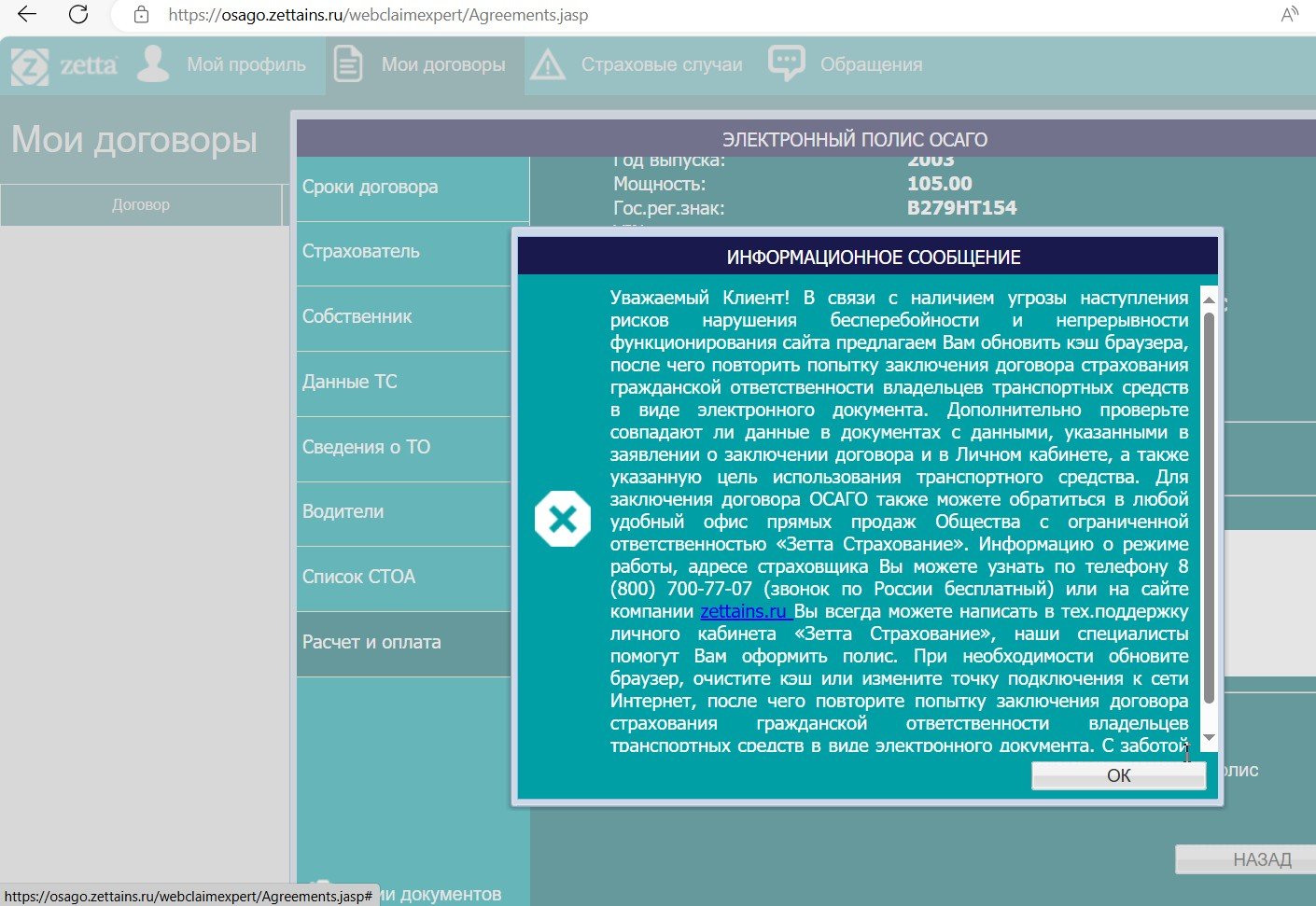Open Страховые случаи menu item
This screenshot has height=906, width=1316.
(x=662, y=64)
